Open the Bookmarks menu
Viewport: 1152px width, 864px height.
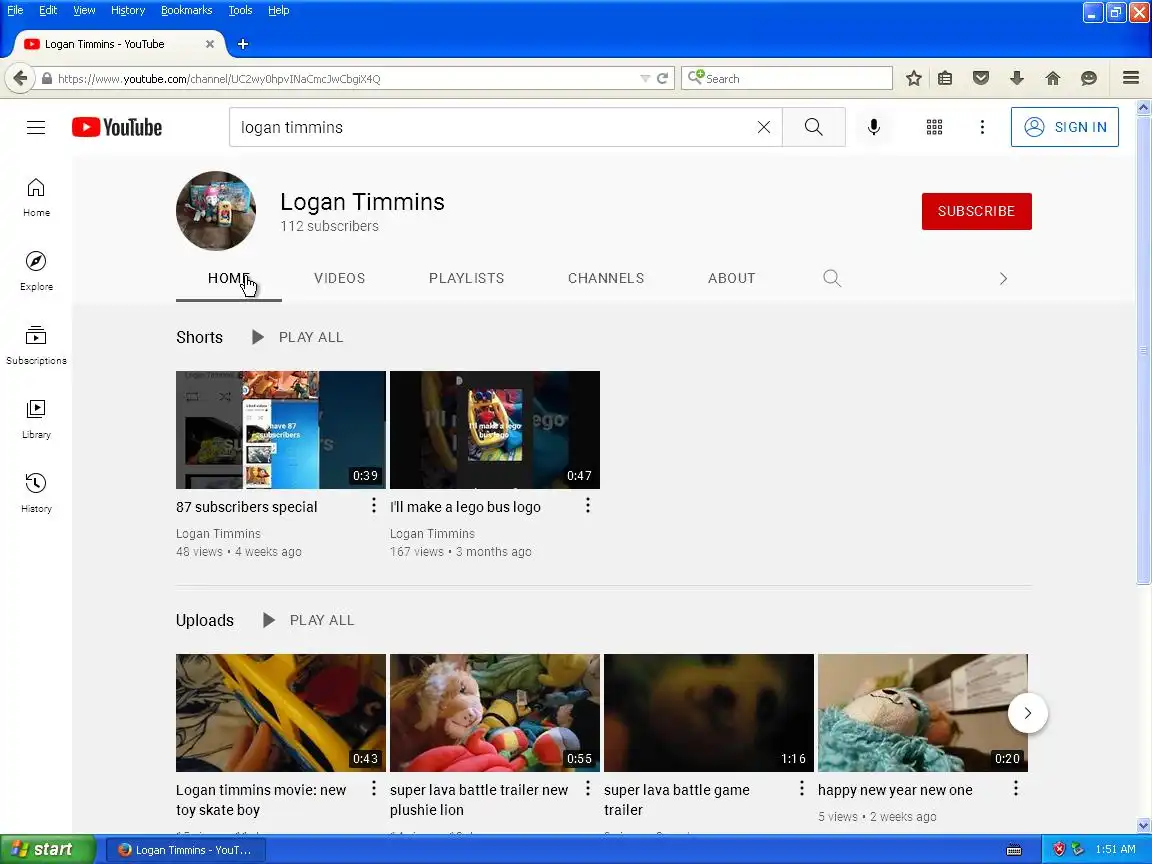click(x=187, y=10)
